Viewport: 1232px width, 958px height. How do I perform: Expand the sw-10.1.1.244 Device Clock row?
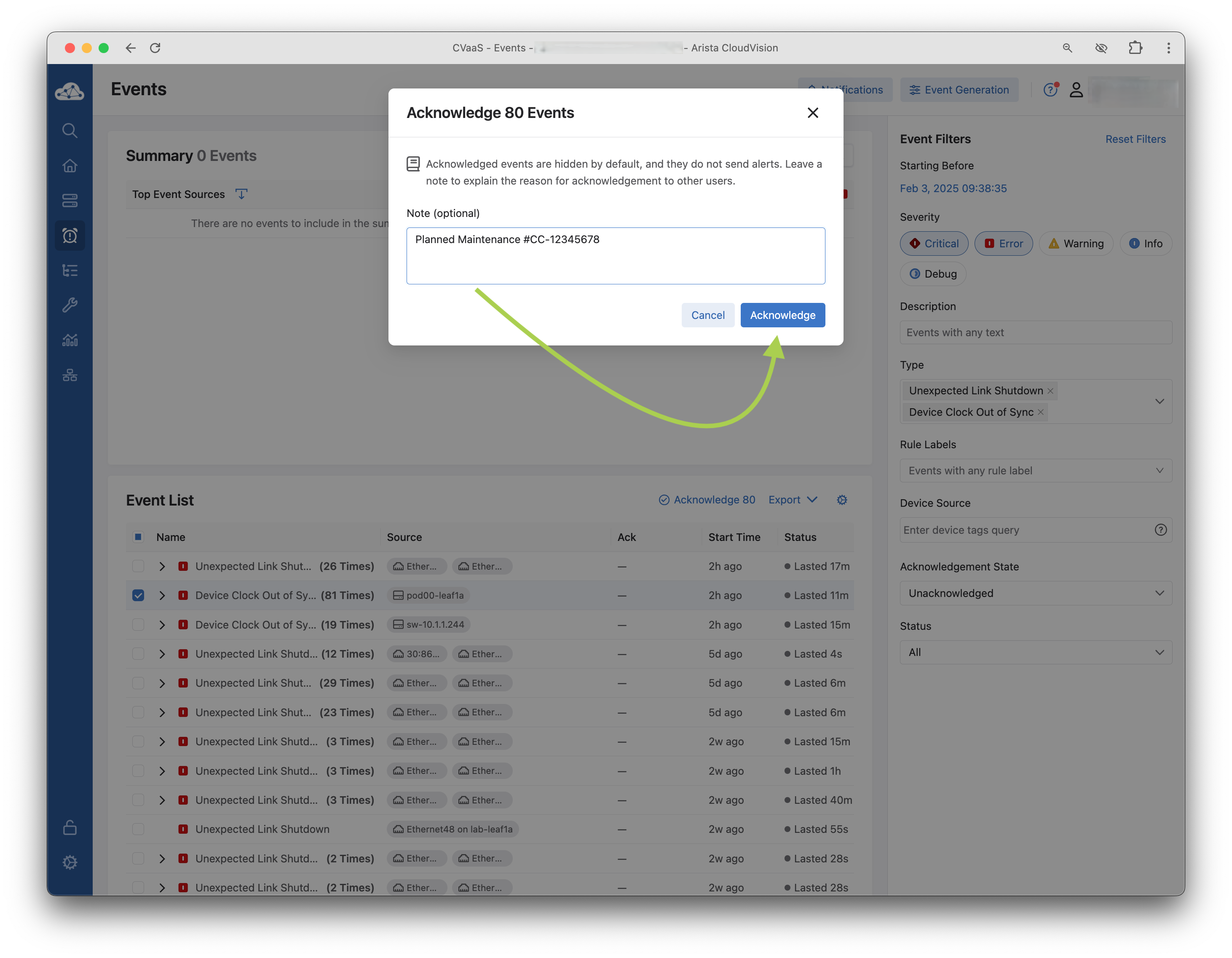pos(162,625)
